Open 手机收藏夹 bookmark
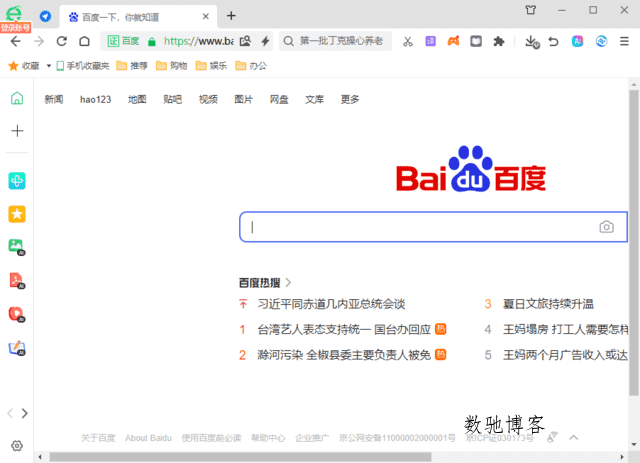This screenshot has width=640, height=463. [x=83, y=66]
